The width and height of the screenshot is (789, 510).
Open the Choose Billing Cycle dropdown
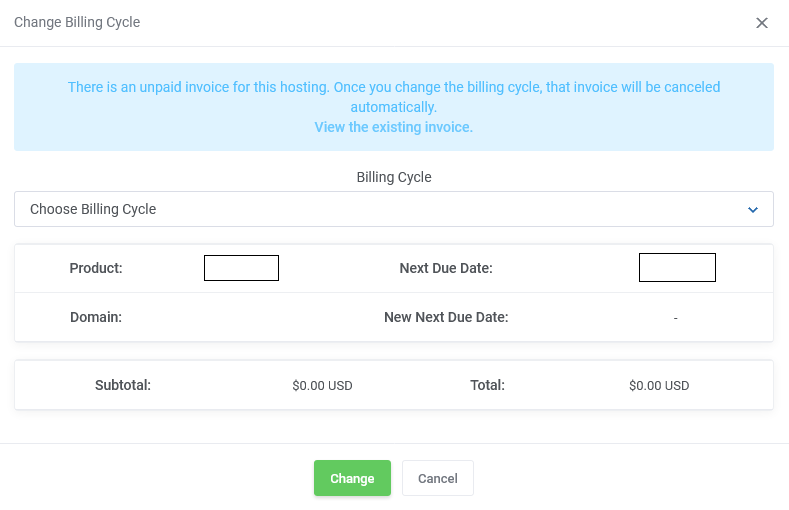tap(393, 209)
